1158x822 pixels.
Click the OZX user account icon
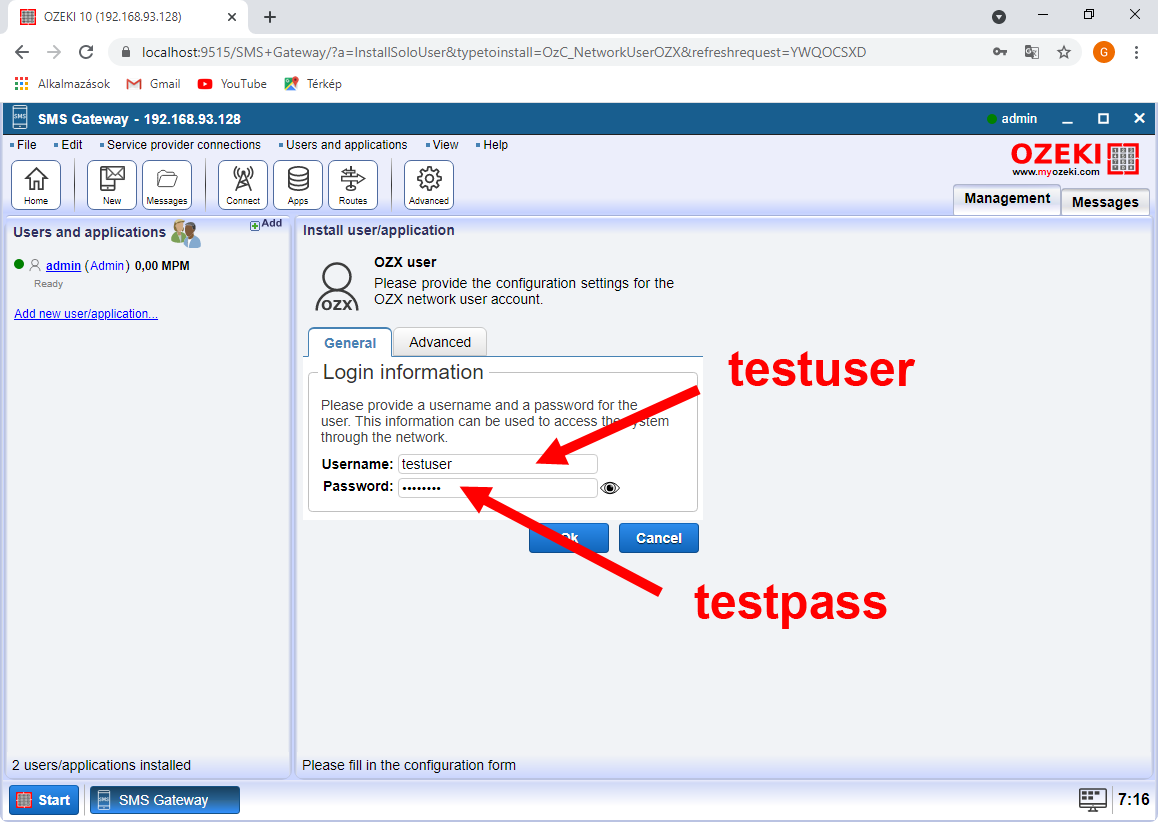[x=337, y=287]
